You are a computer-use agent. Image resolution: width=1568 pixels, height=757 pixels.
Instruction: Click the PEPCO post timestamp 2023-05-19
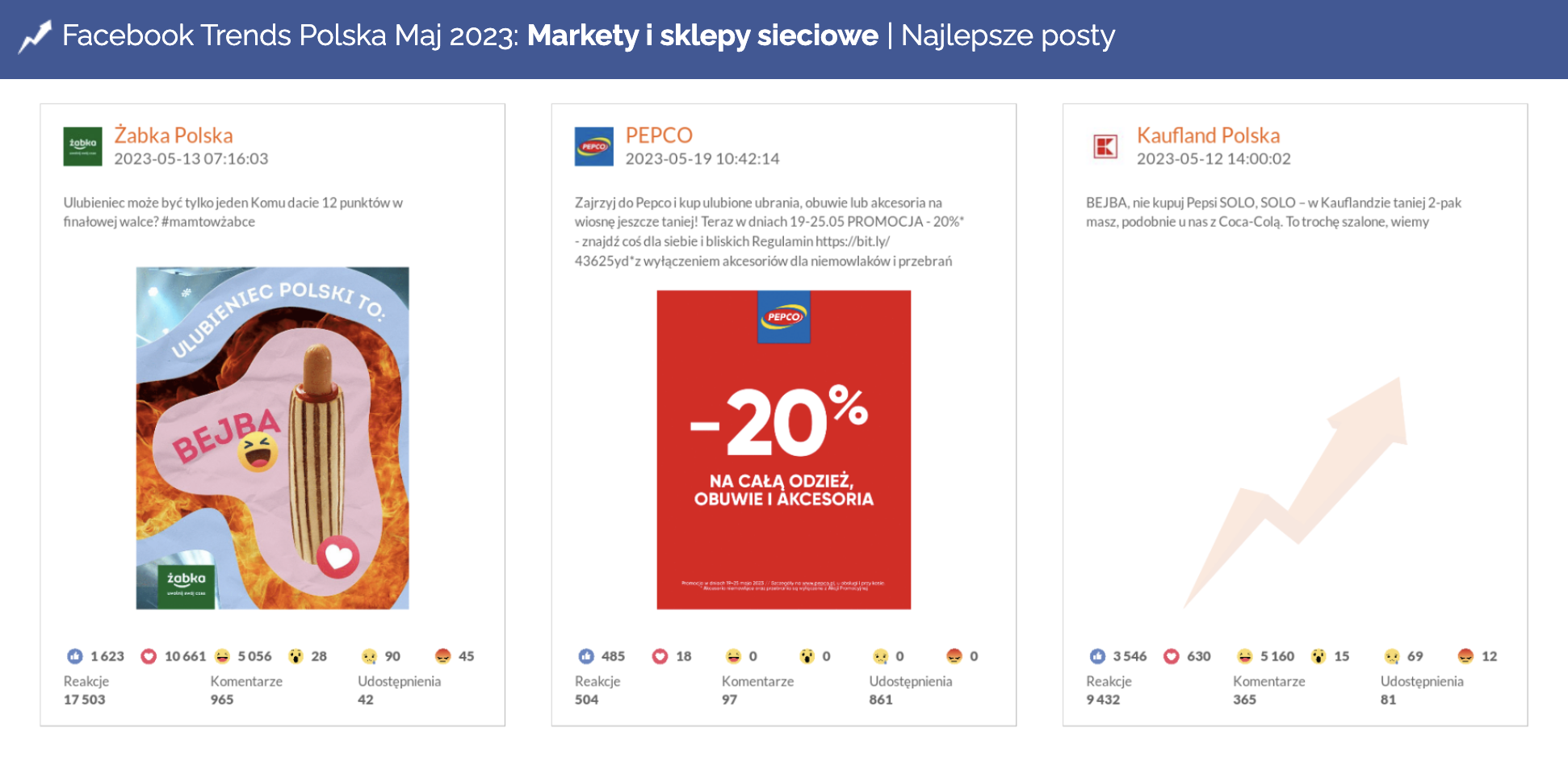702,159
